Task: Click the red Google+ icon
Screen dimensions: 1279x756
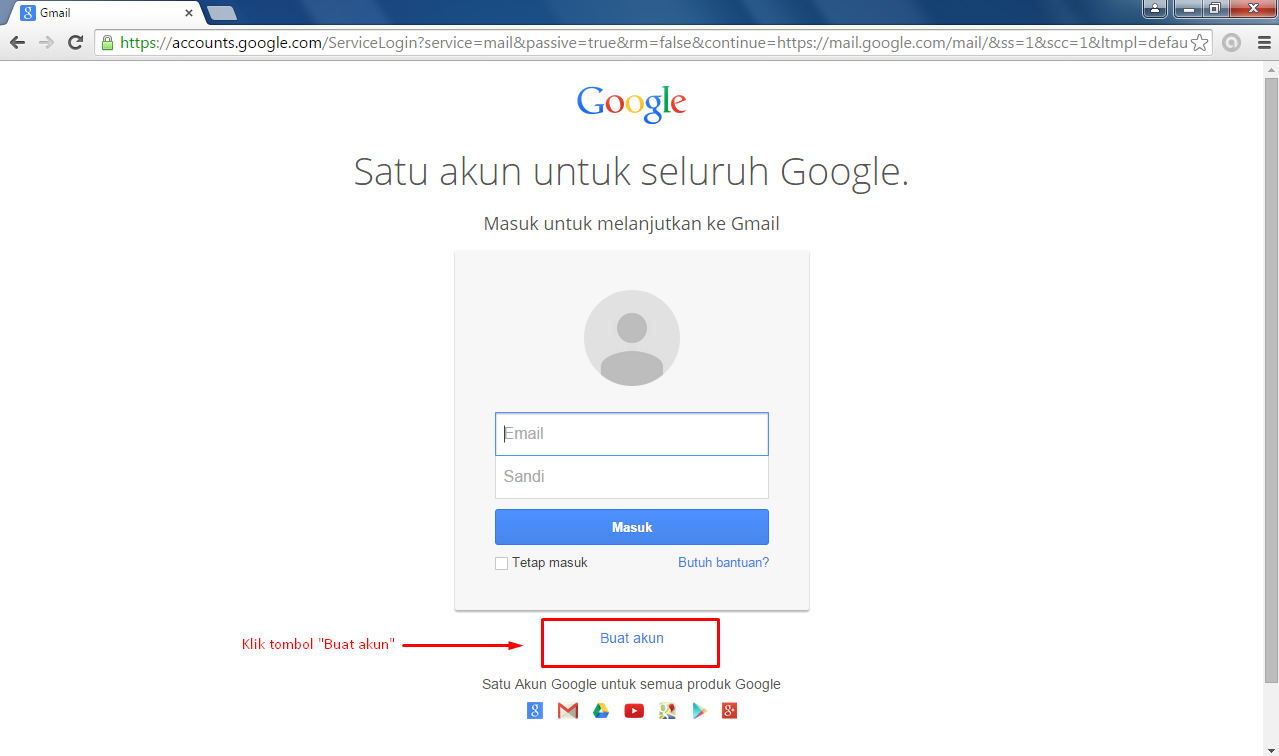Action: click(x=730, y=711)
